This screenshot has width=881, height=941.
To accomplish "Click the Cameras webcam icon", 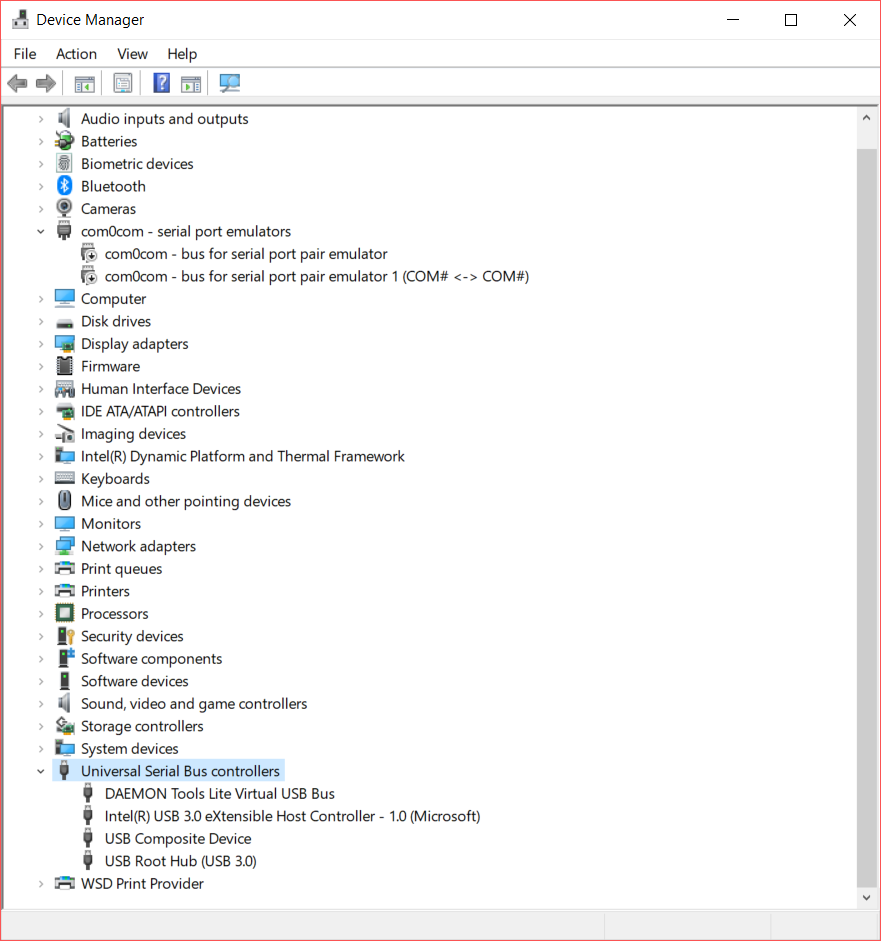I will click(64, 208).
